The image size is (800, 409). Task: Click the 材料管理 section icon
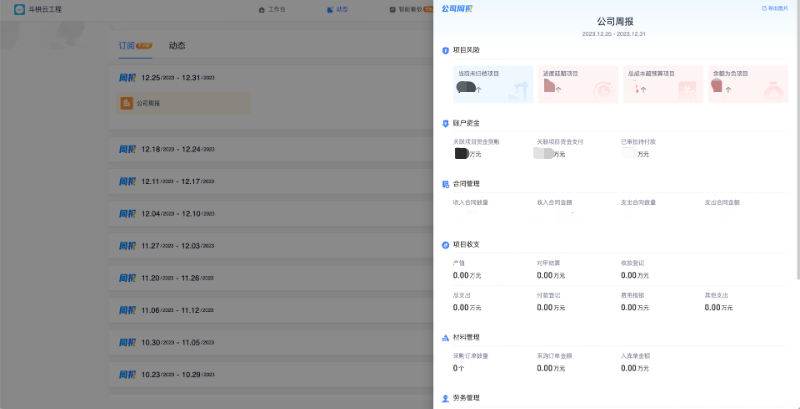pyautogui.click(x=445, y=338)
